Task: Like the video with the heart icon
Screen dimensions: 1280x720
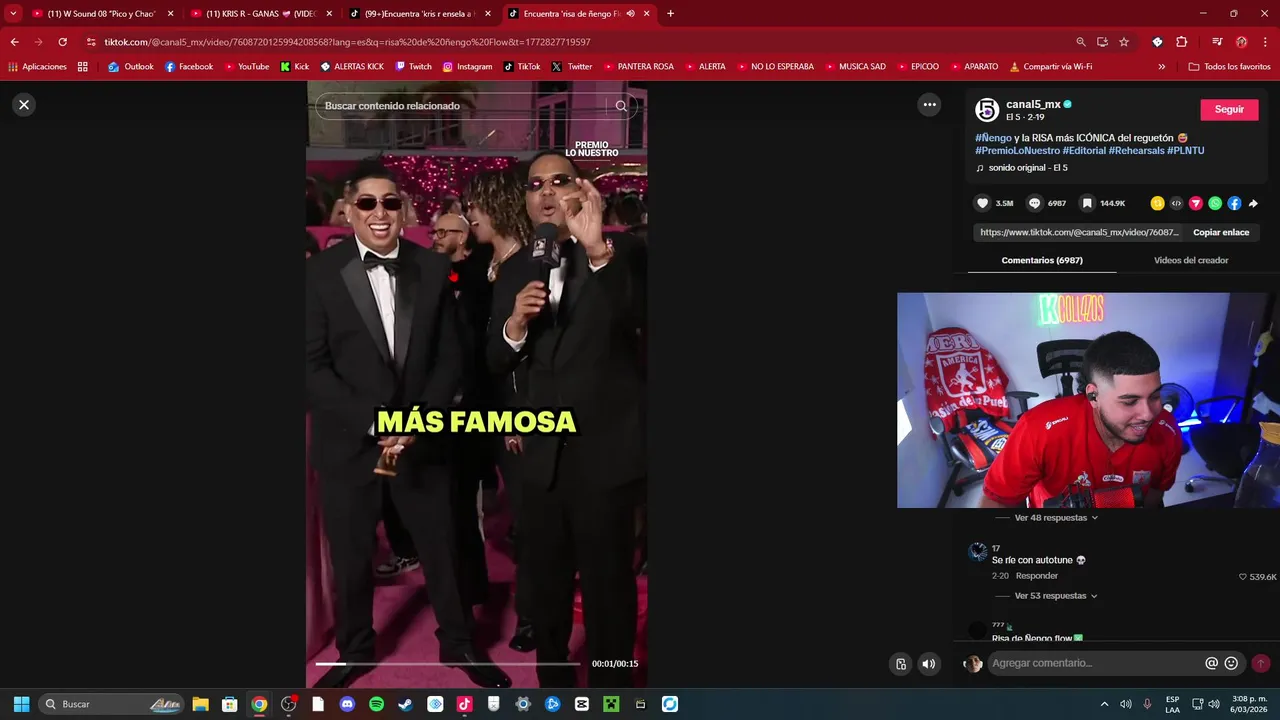Action: pos(983,203)
